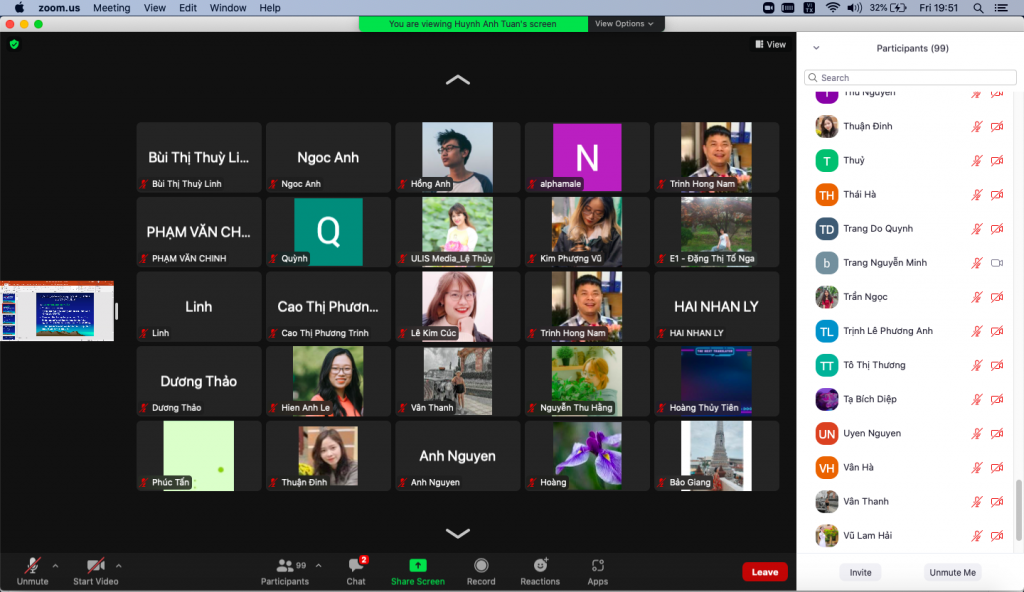Open the Apps icon in toolbar
1024x592 pixels.
click(598, 566)
